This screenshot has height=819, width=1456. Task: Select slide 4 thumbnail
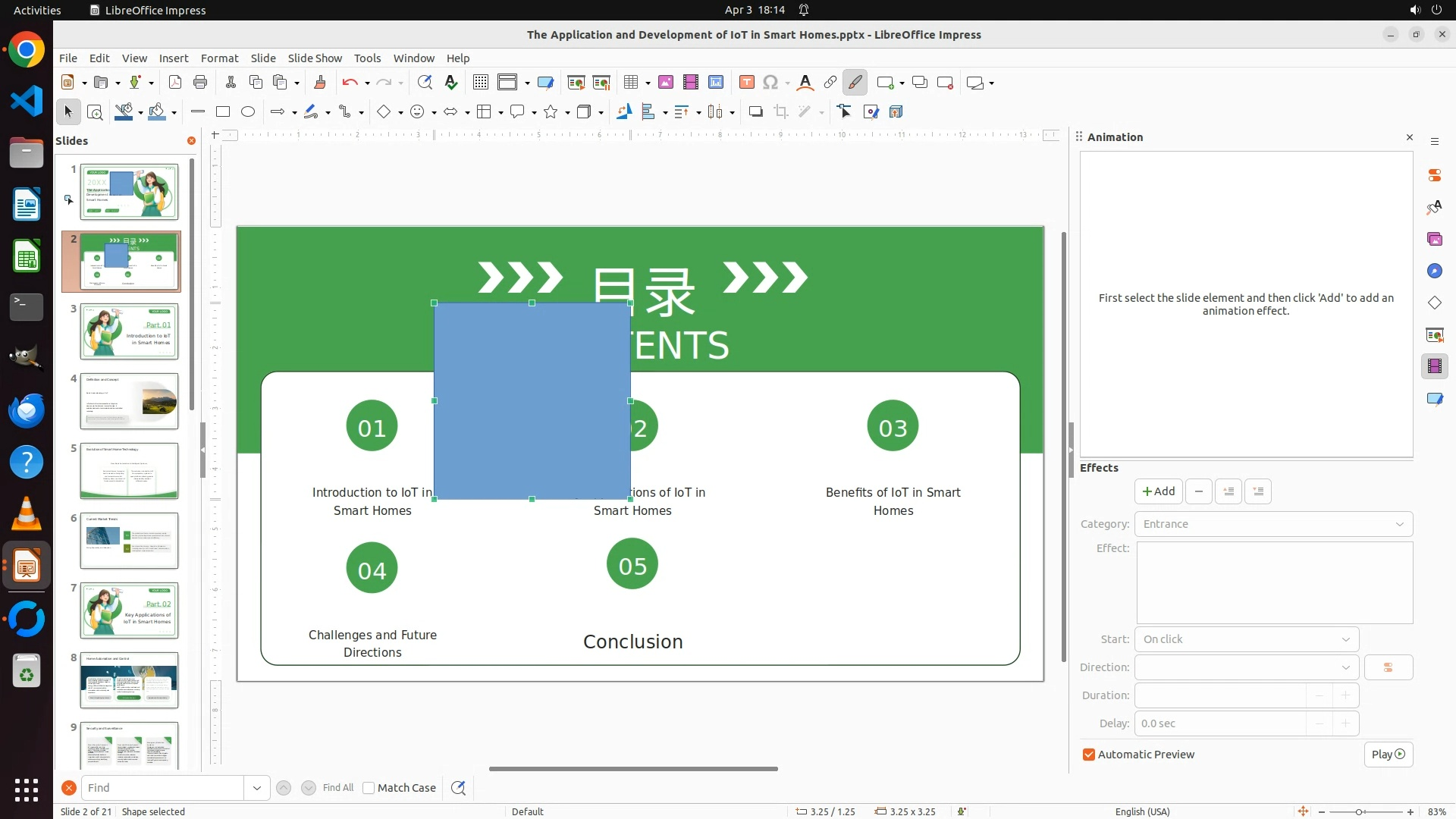pyautogui.click(x=129, y=401)
